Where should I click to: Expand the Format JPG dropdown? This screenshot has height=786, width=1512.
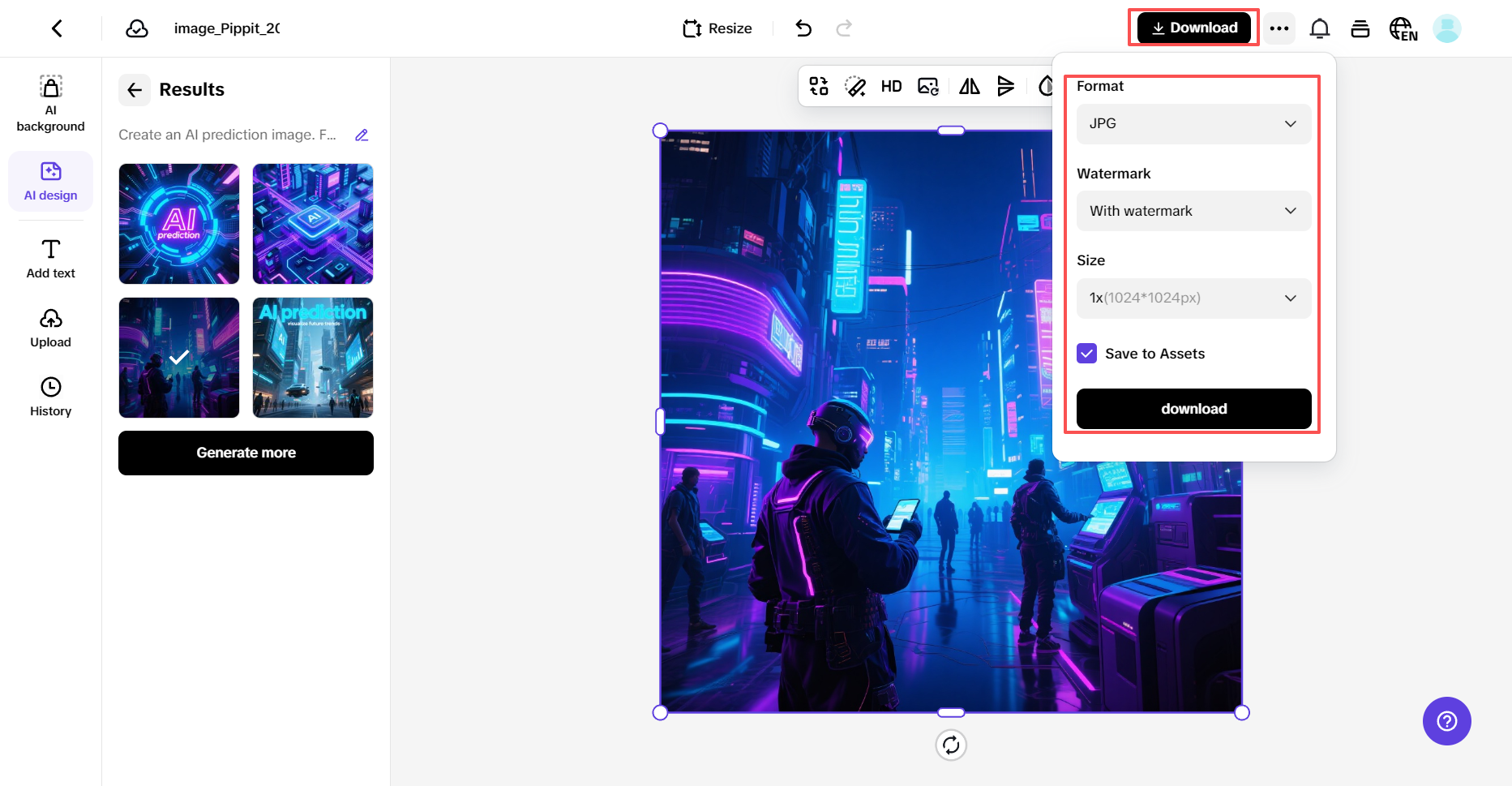1193,124
